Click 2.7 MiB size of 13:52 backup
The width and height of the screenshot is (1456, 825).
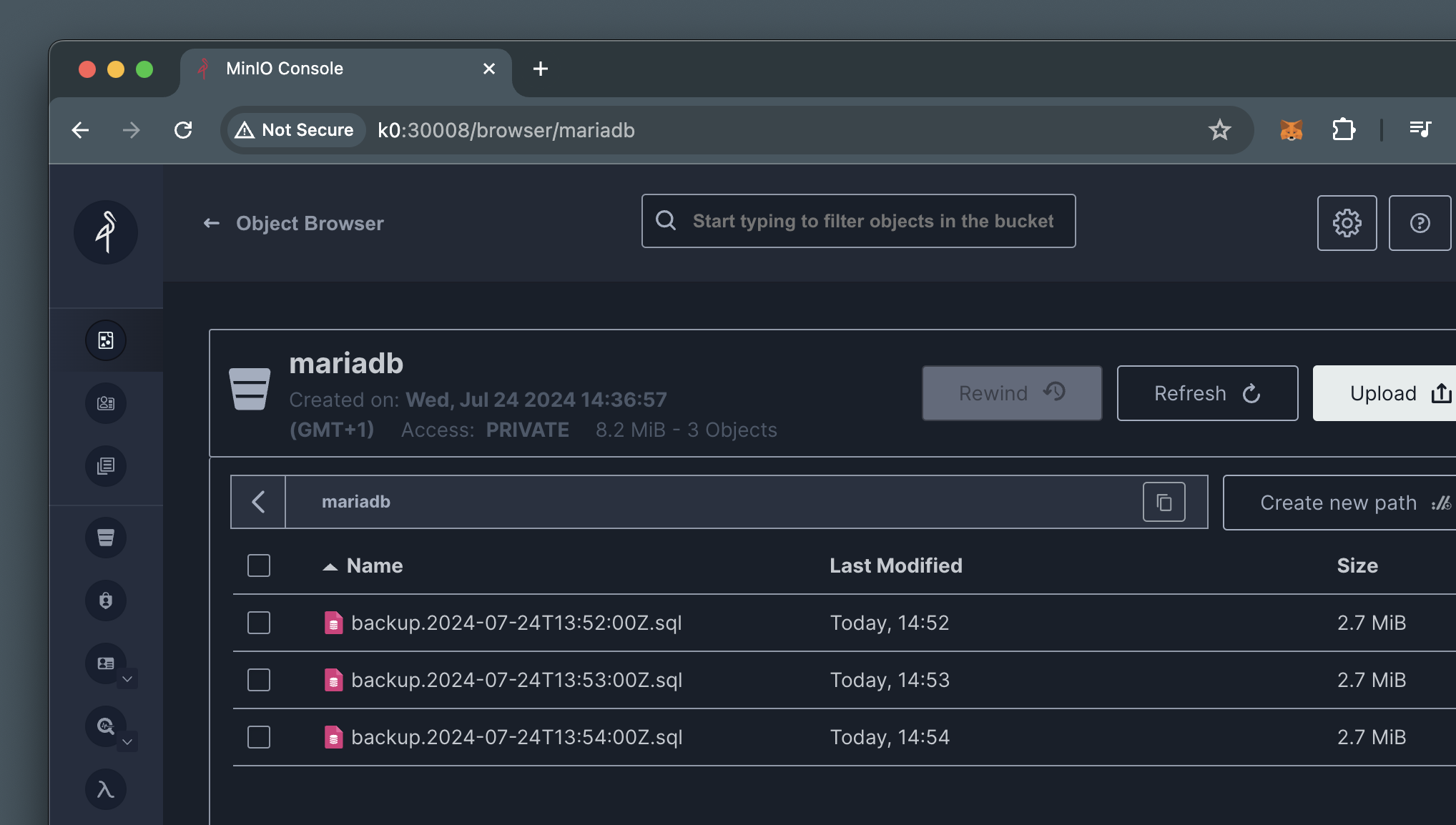click(1372, 623)
